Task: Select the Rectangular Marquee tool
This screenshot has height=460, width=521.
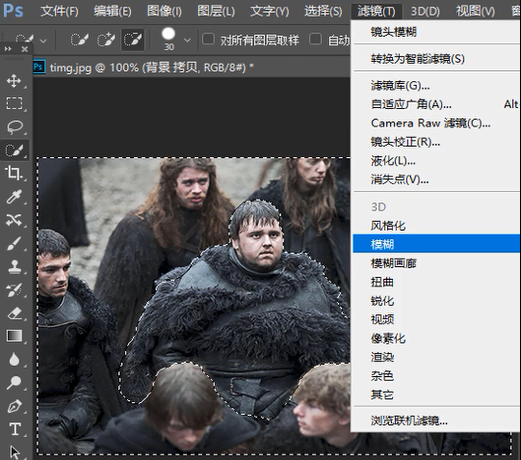Action: point(14,104)
